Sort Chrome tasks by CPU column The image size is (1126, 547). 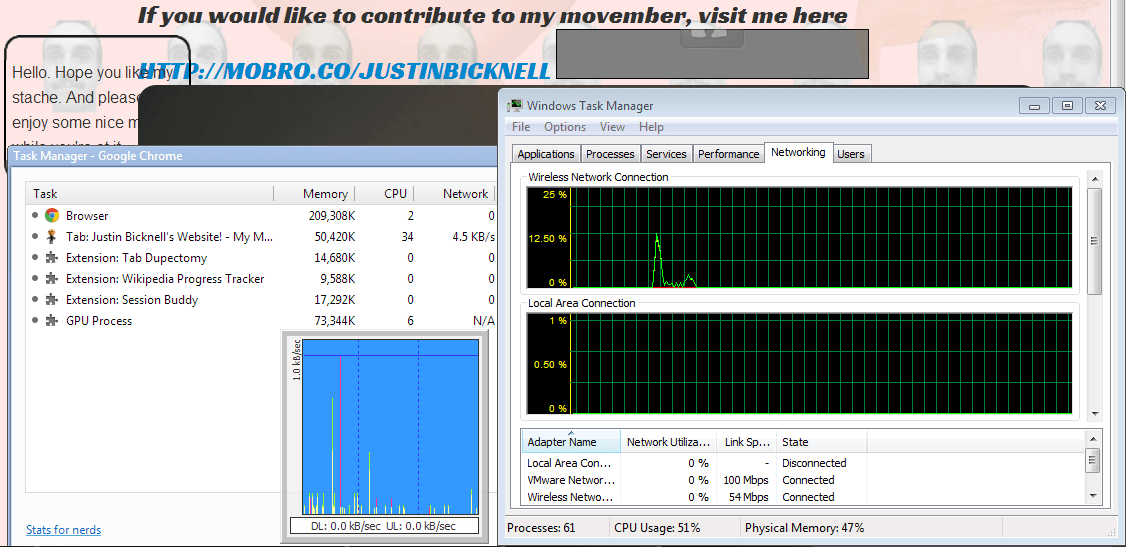tap(386, 193)
